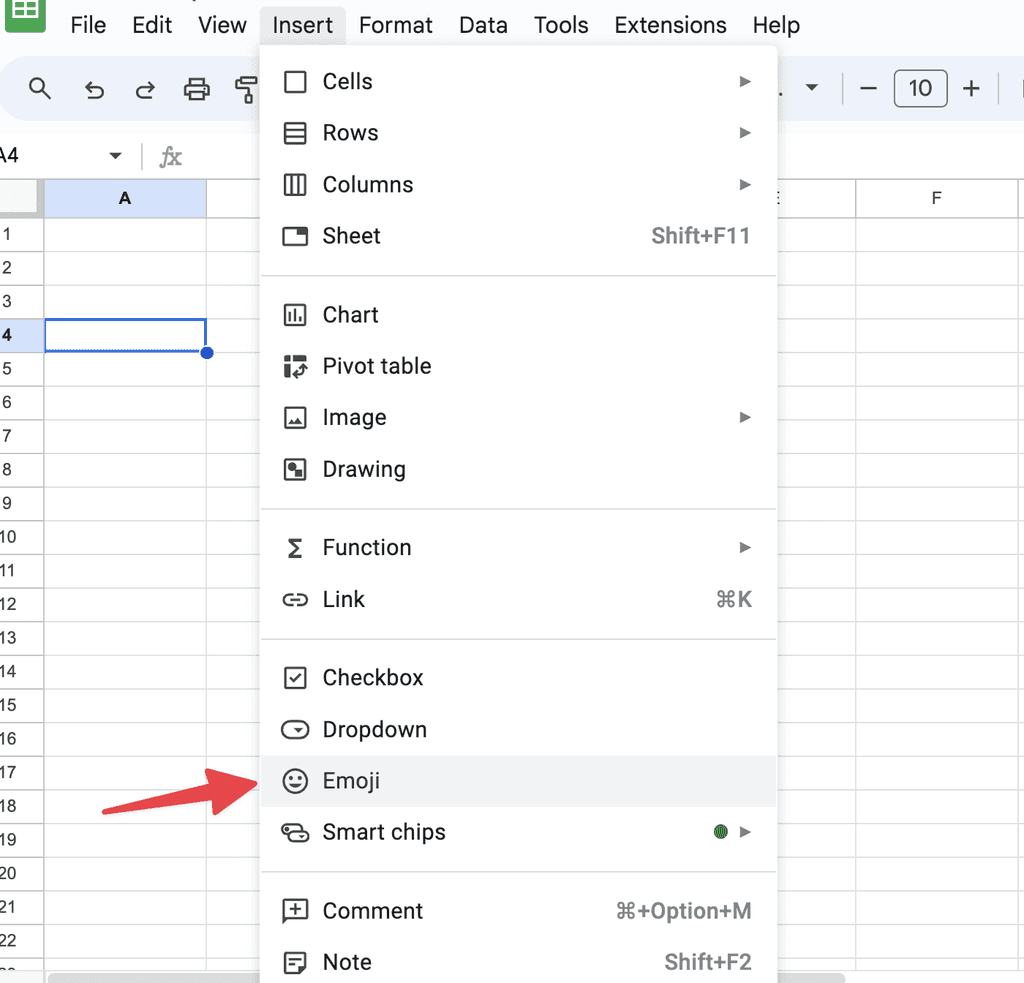This screenshot has width=1024, height=983.
Task: Increase font size with plus button
Action: tap(971, 88)
